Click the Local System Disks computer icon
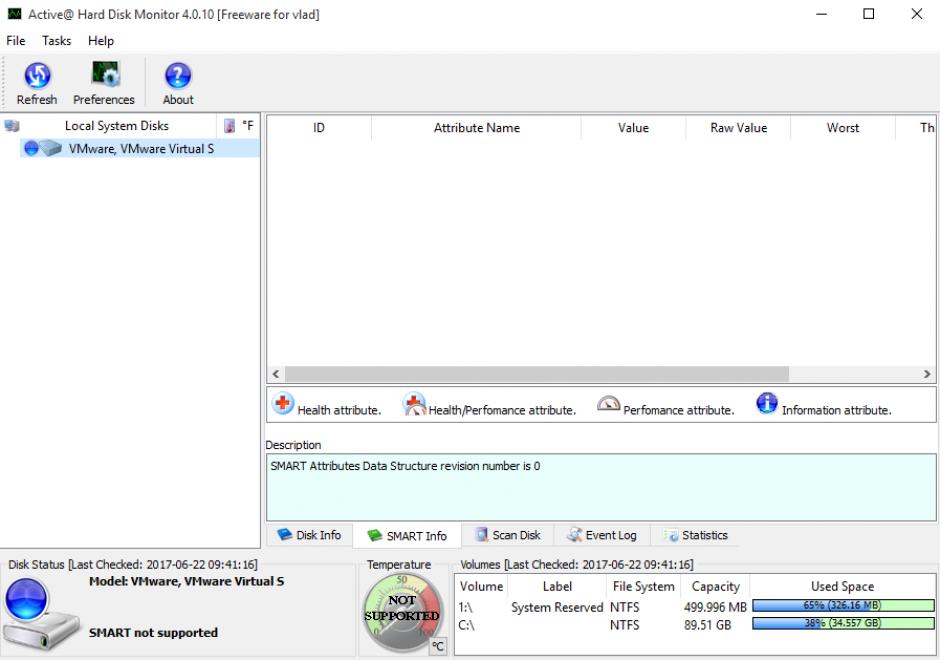This screenshot has width=940, height=660. (12, 126)
